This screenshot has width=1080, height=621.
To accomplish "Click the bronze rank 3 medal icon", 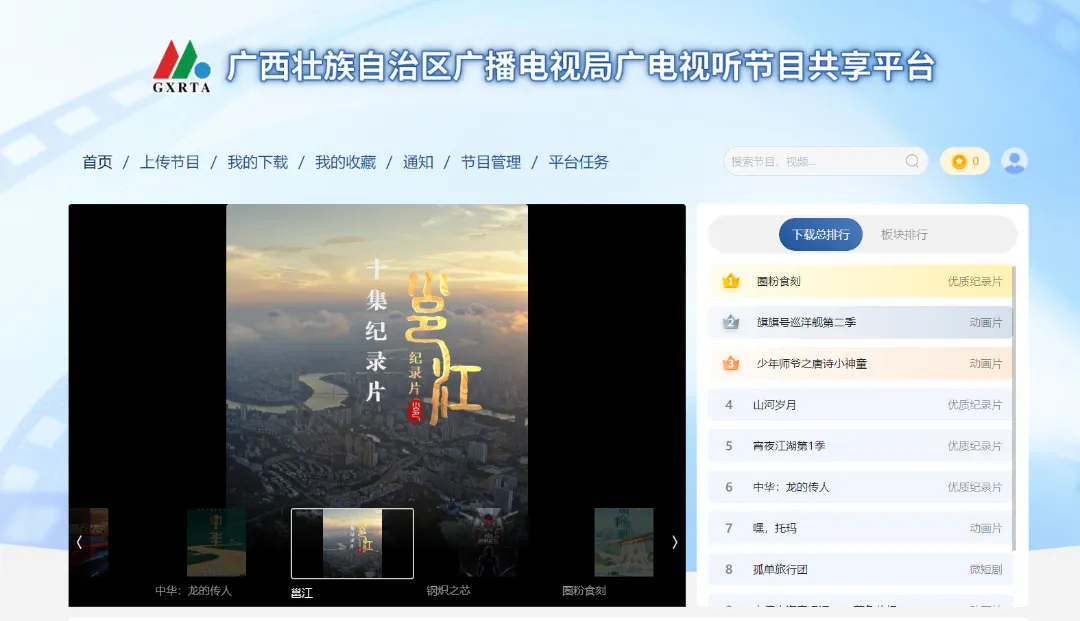I will pyautogui.click(x=730, y=364).
